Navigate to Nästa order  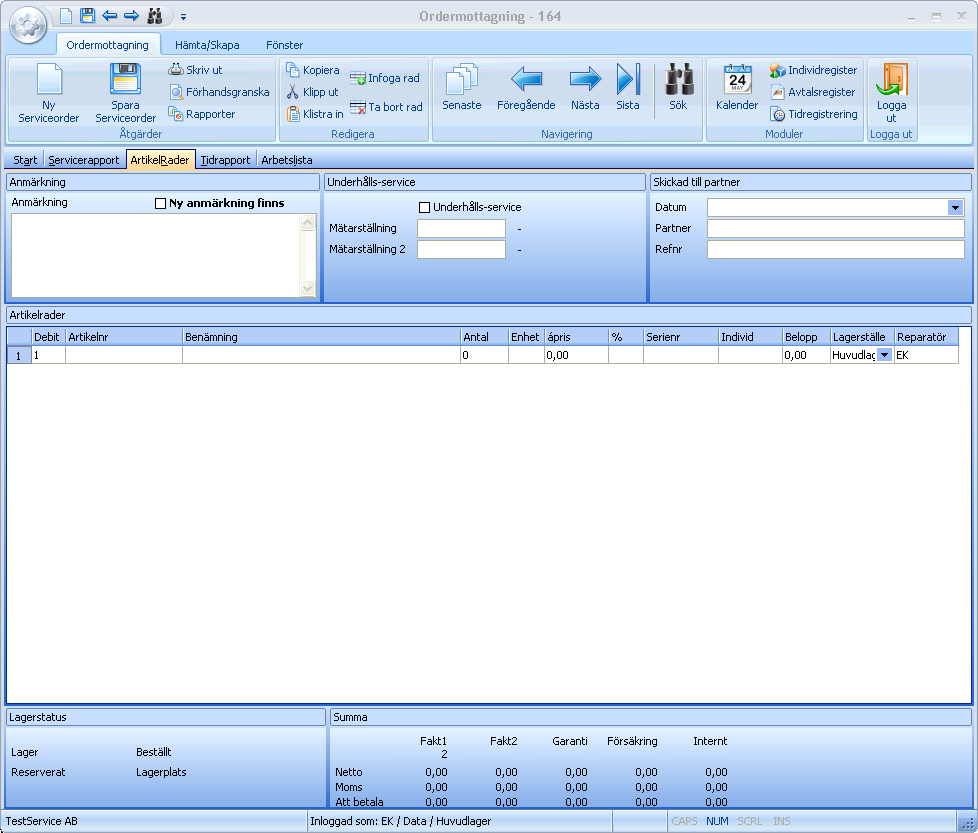point(585,87)
